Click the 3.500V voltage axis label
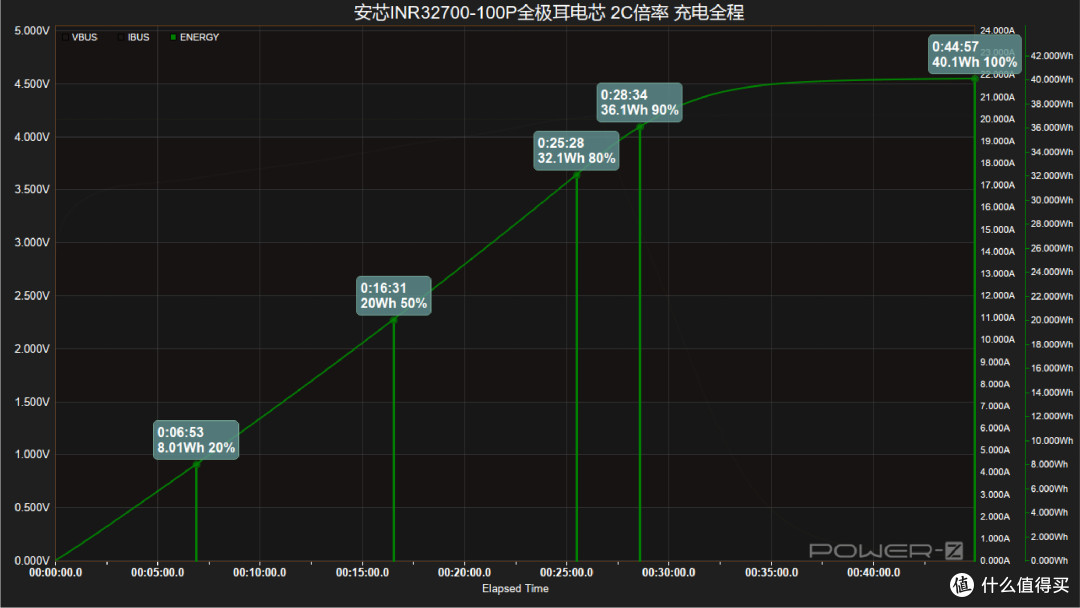 32,189
